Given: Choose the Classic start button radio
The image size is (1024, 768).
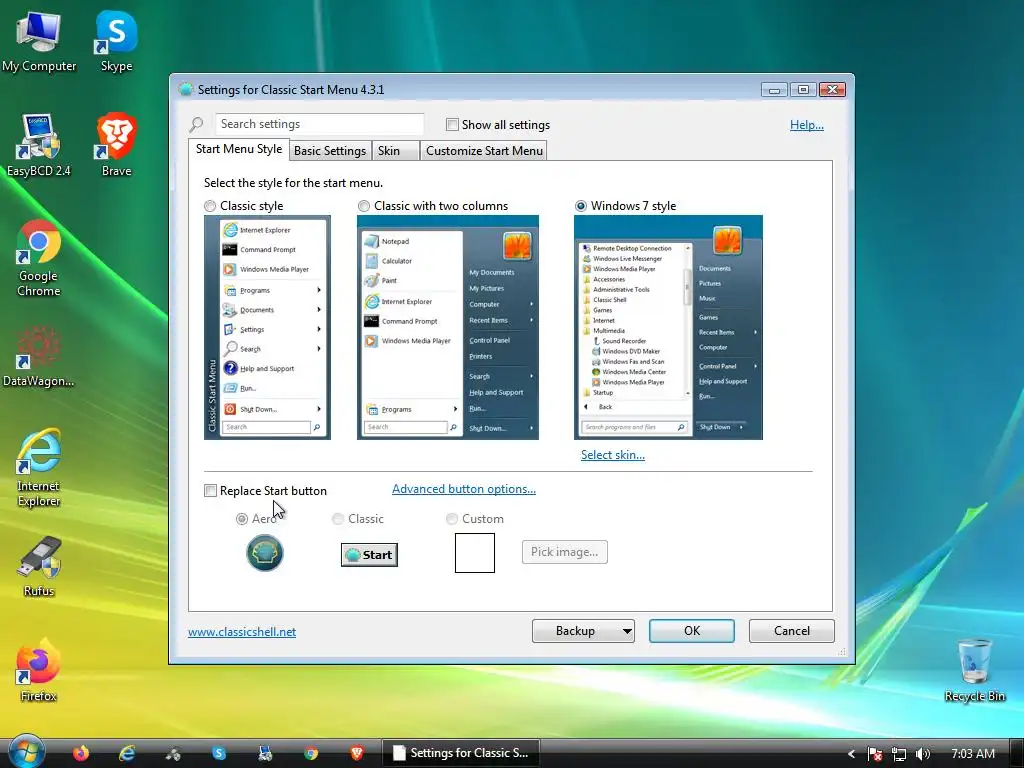Looking at the screenshot, I should point(338,519).
